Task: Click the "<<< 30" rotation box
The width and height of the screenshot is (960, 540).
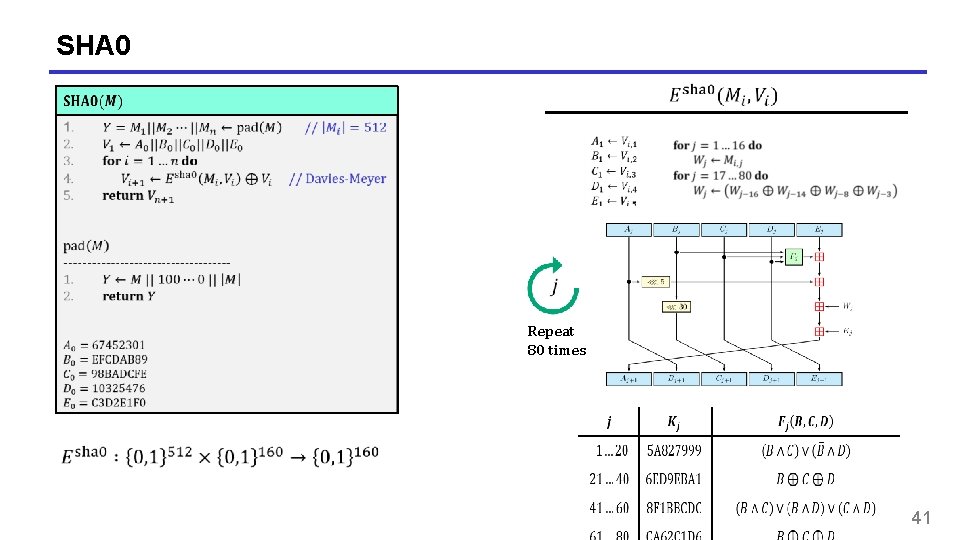Action: (x=677, y=307)
